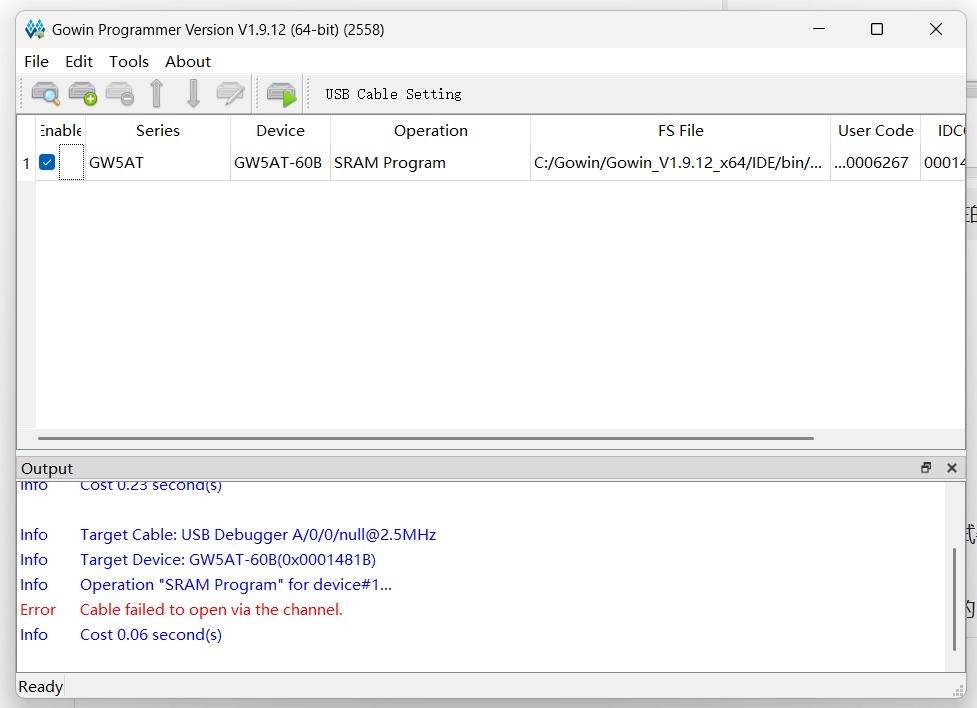The height and width of the screenshot is (708, 977).
Task: Click the FS File column header
Action: (x=680, y=130)
